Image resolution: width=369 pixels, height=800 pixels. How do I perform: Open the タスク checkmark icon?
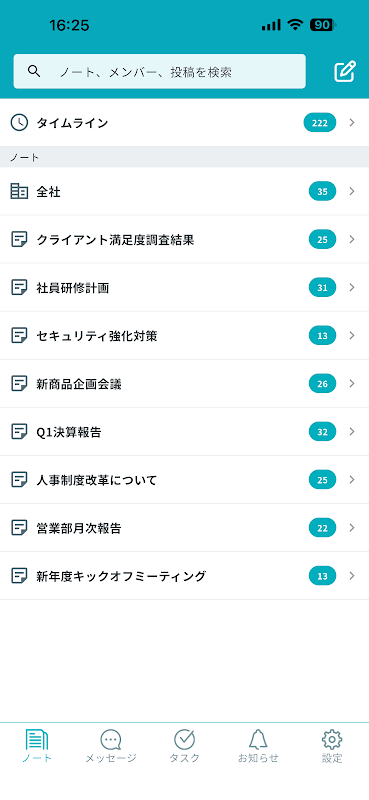pyautogui.click(x=185, y=739)
